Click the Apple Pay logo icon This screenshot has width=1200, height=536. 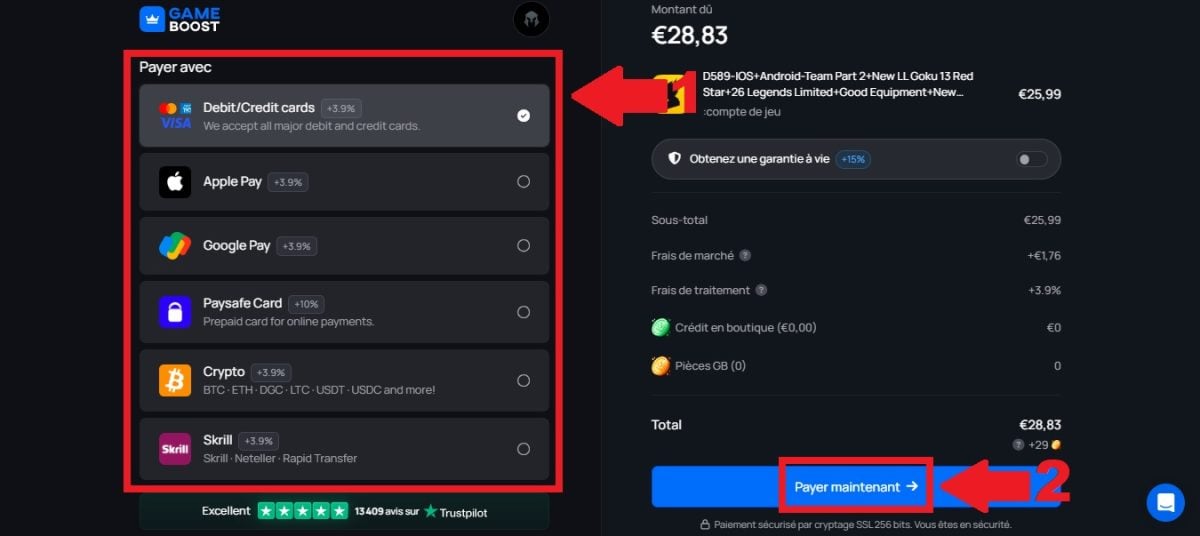(175, 182)
